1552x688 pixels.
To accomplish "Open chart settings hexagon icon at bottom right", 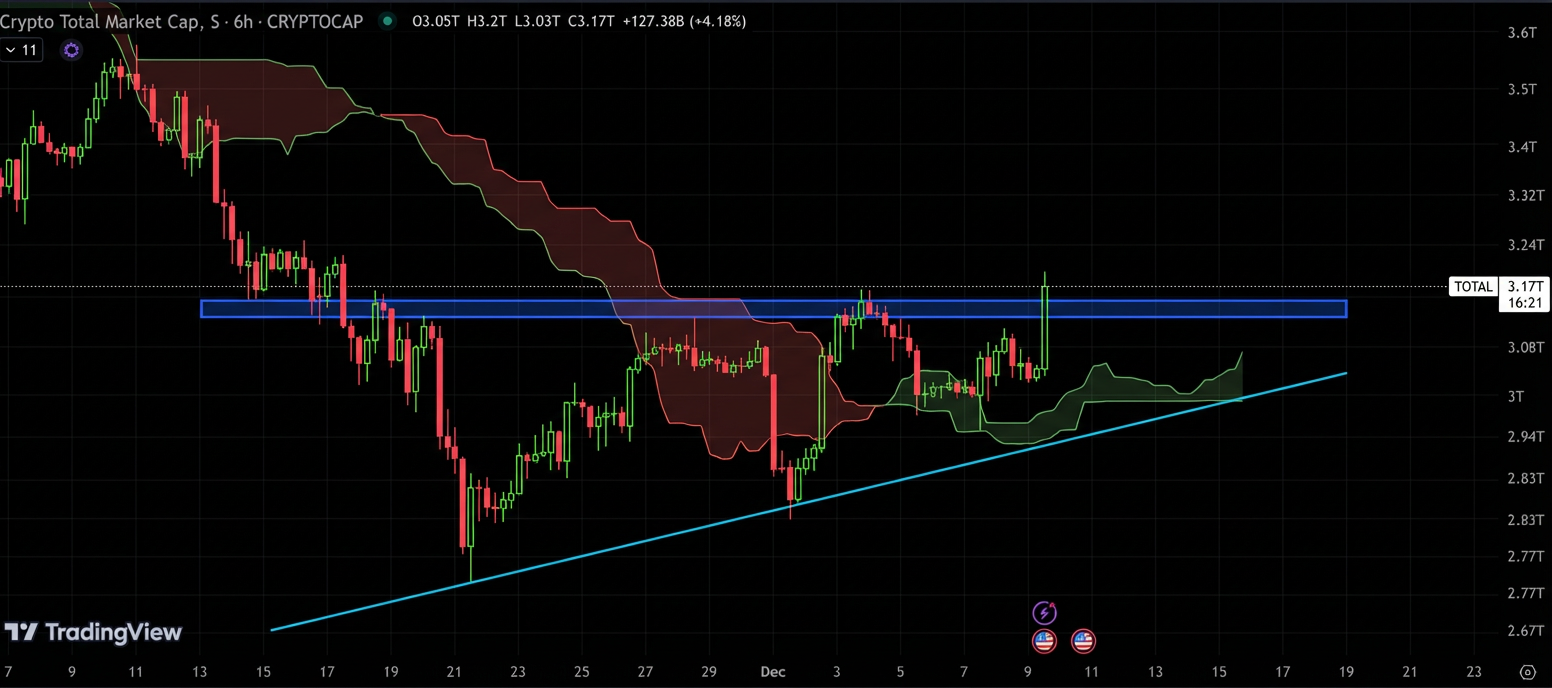I will click(1527, 671).
